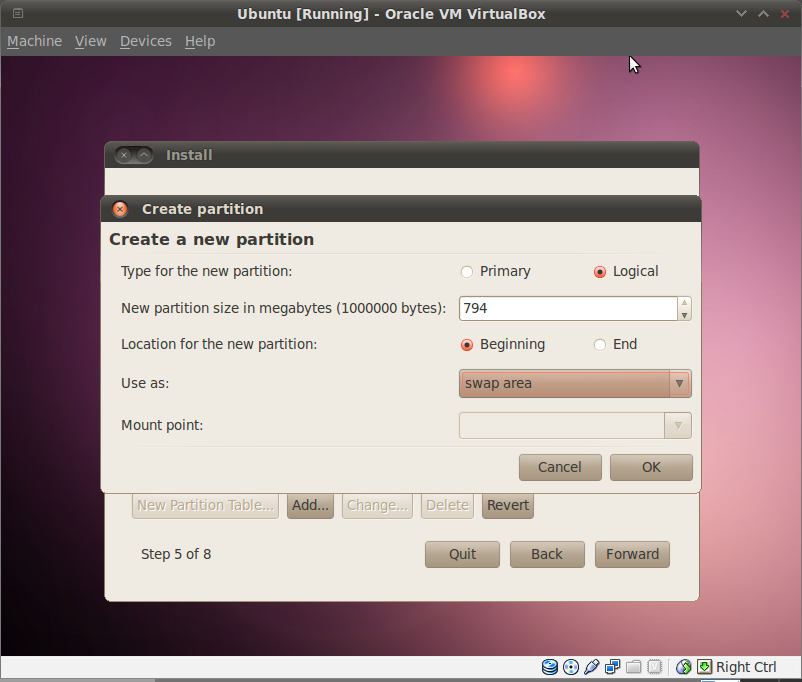This screenshot has width=802, height=682.
Task: Open the Help menu
Action: point(200,41)
